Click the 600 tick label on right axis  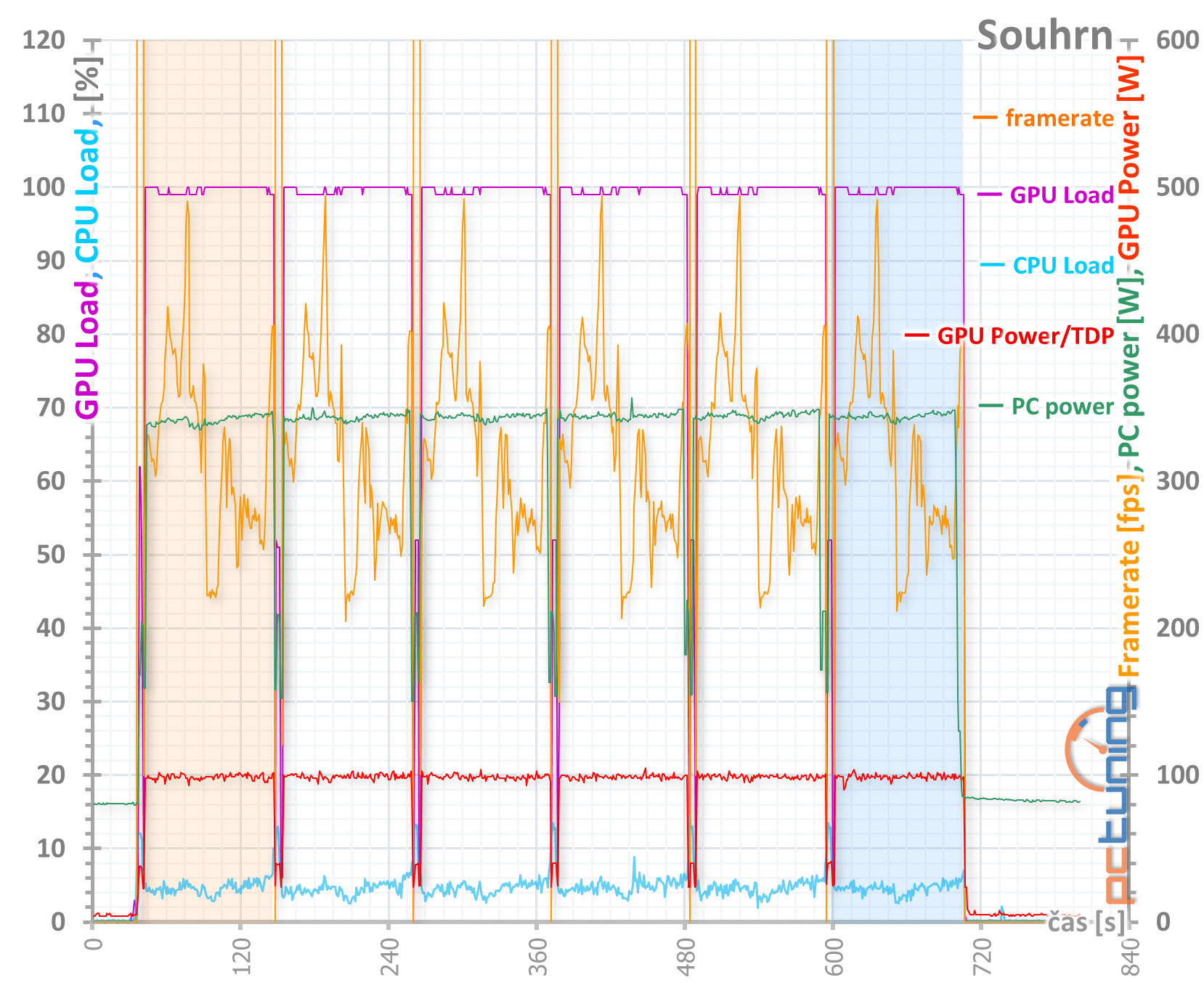(1177, 40)
